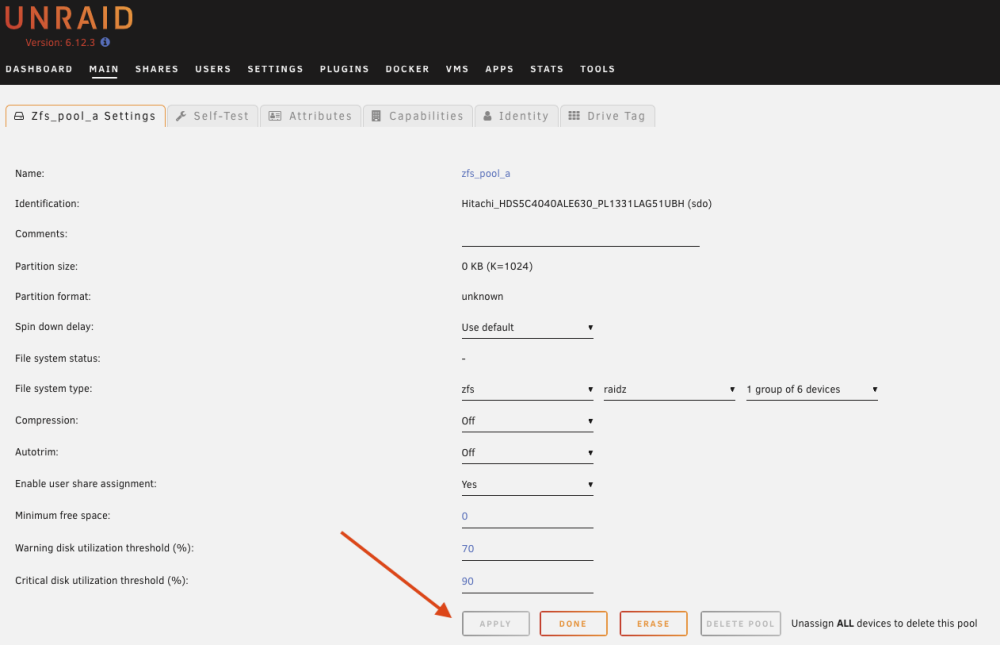Image resolution: width=1000 pixels, height=645 pixels.
Task: Focus the Comments input field
Action: click(580, 235)
